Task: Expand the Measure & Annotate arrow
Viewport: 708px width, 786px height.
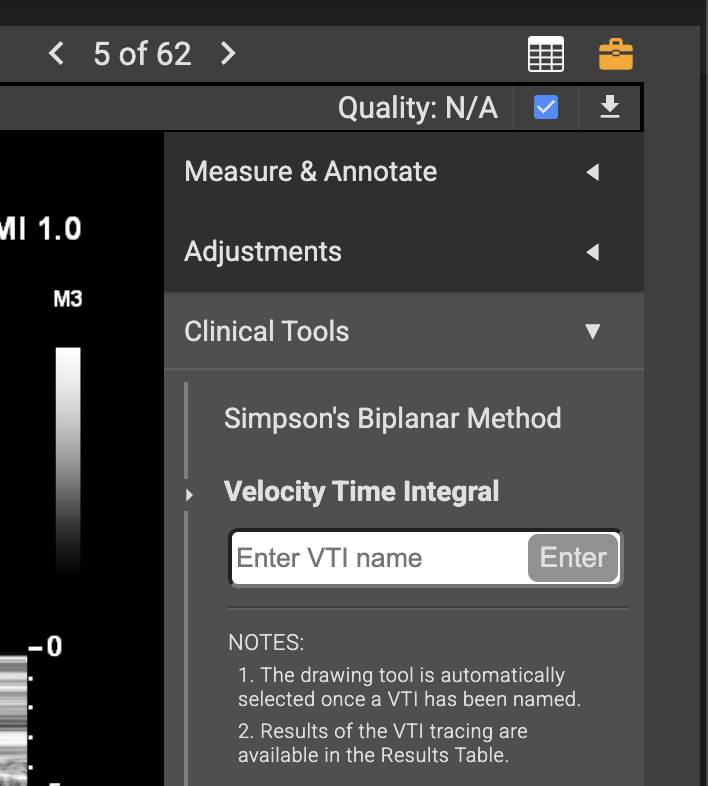Action: pos(593,172)
